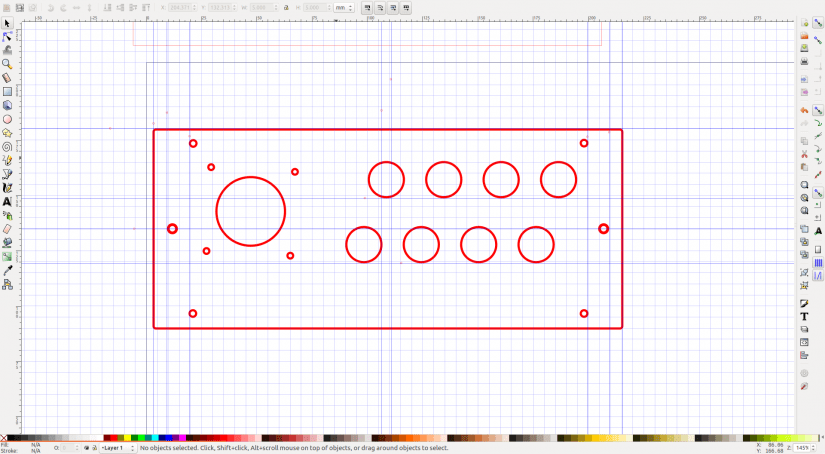The height and width of the screenshot is (454, 825).
Task: Select the Eraser tool
Action: [x=7, y=229]
